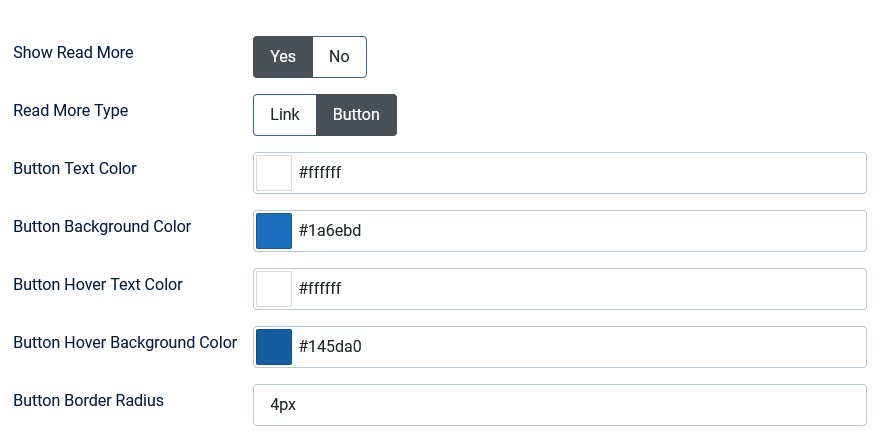Image resolution: width=895 pixels, height=448 pixels.
Task: Click the Button Hover Background Color label
Action: (x=125, y=342)
